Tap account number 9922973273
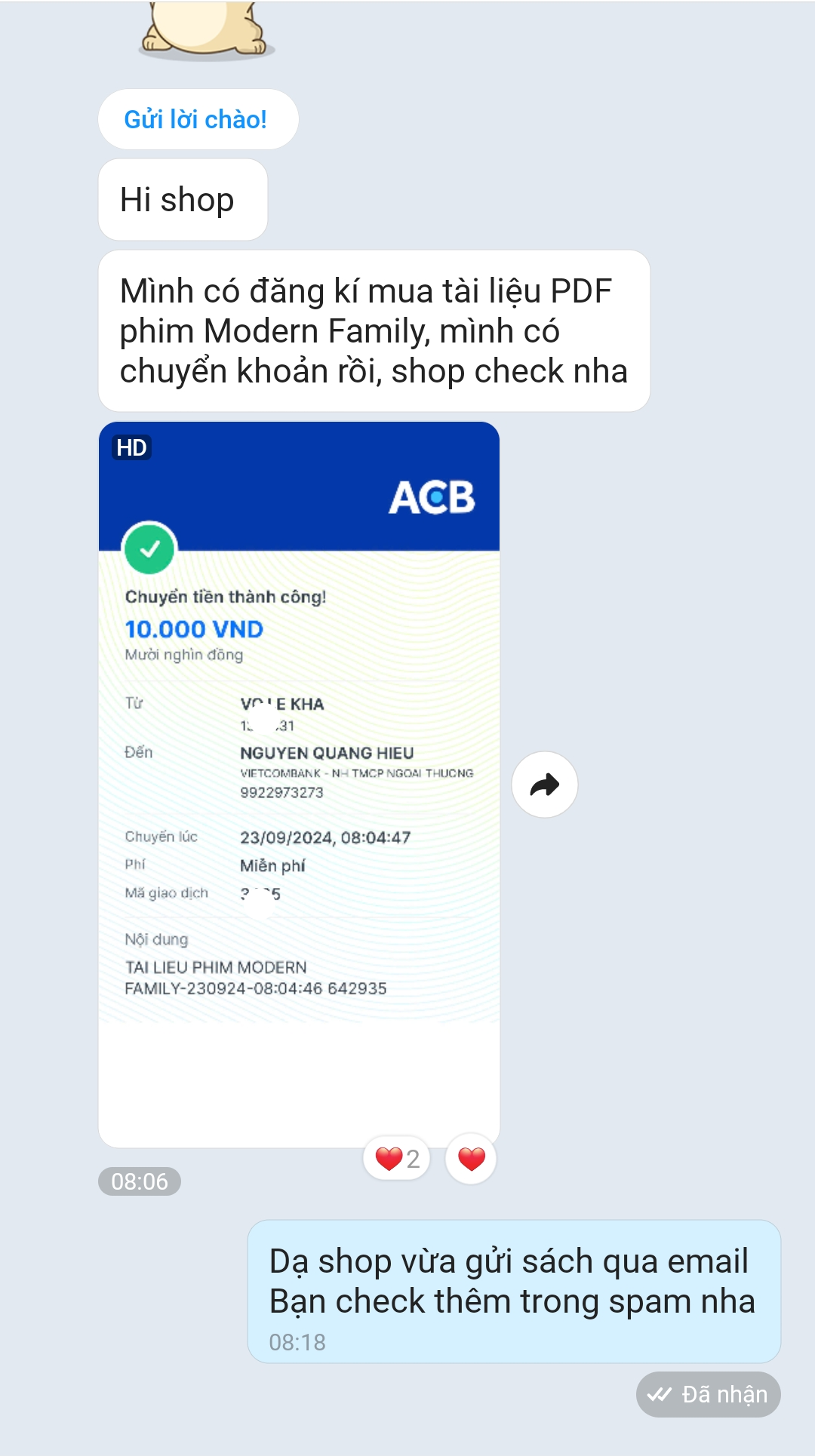Viewport: 815px width, 1456px height. click(x=281, y=792)
